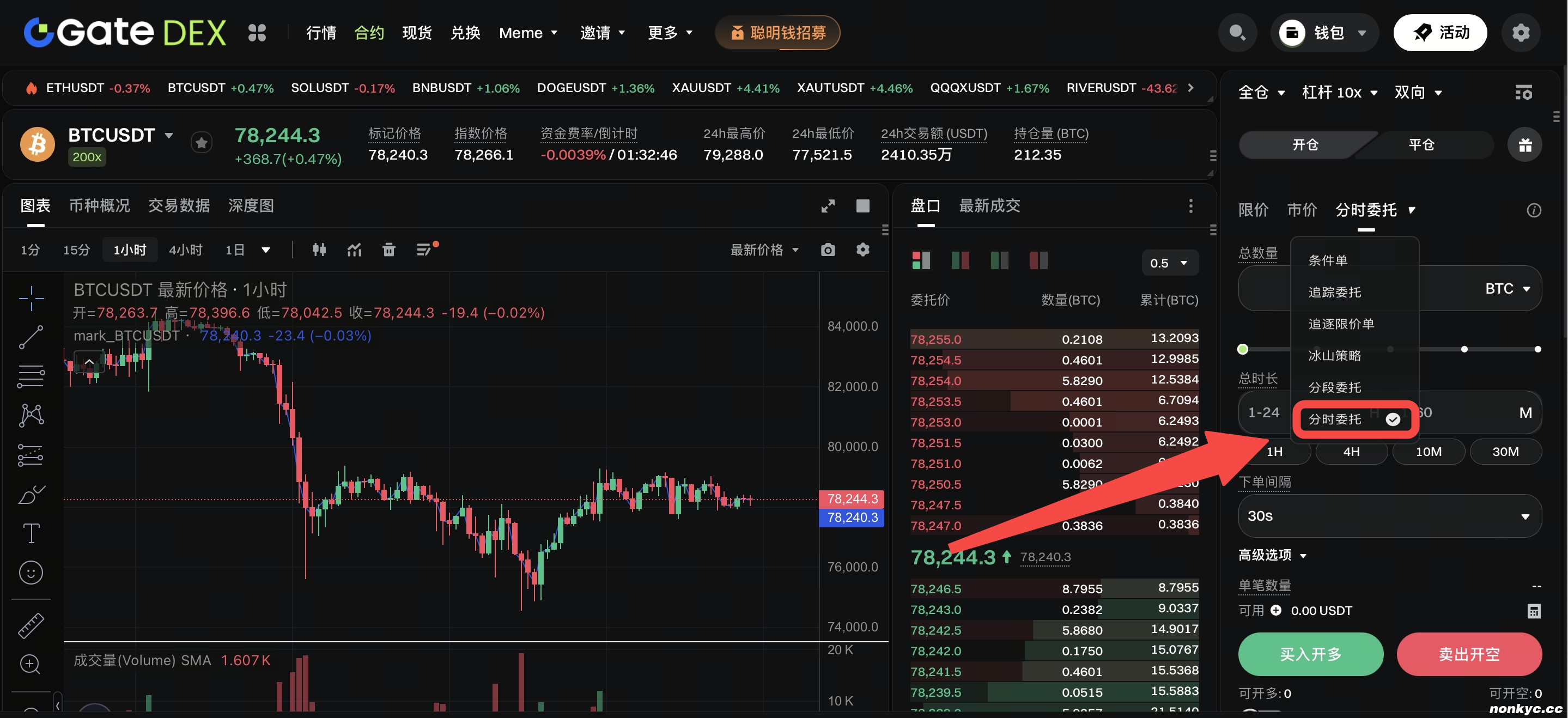1568x718 pixels.
Task: Open the apps grid menu icon
Action: 257,32
